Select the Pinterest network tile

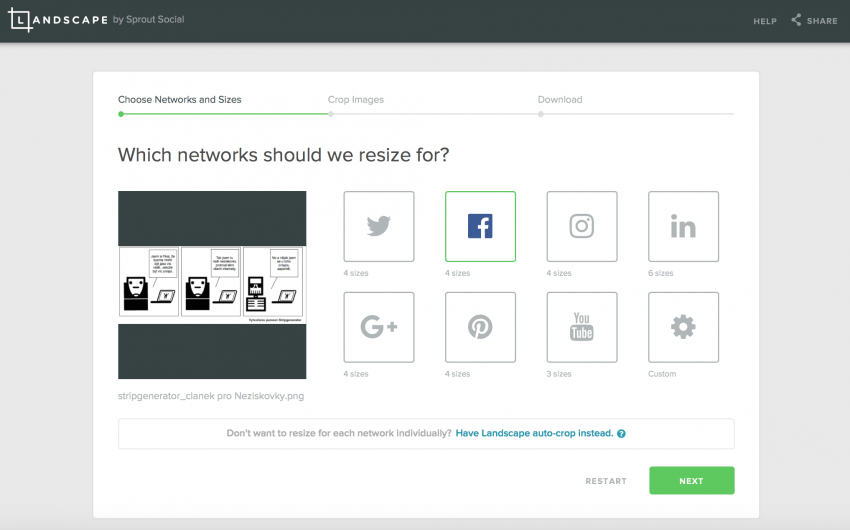[x=480, y=327]
